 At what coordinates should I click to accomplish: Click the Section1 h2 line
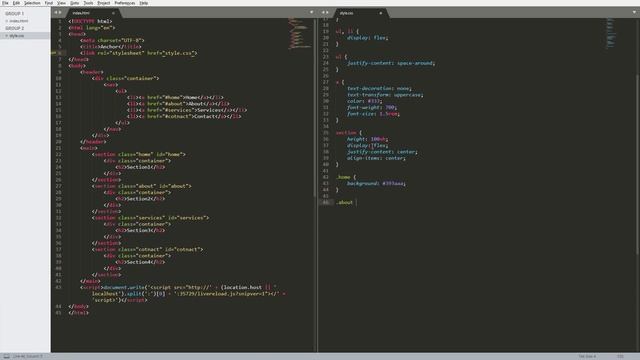(x=140, y=167)
